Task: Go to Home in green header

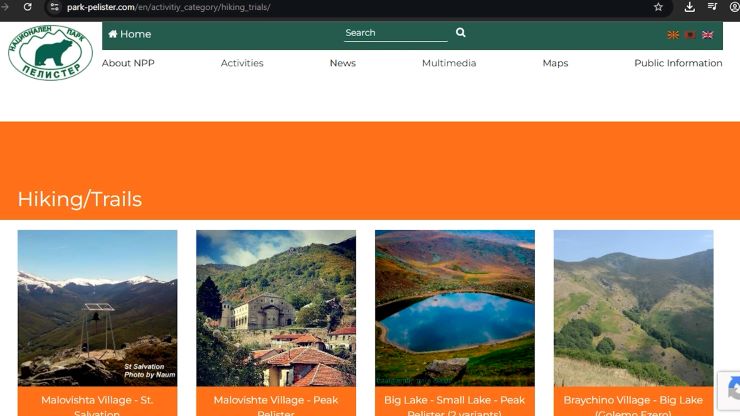Action: click(x=130, y=34)
